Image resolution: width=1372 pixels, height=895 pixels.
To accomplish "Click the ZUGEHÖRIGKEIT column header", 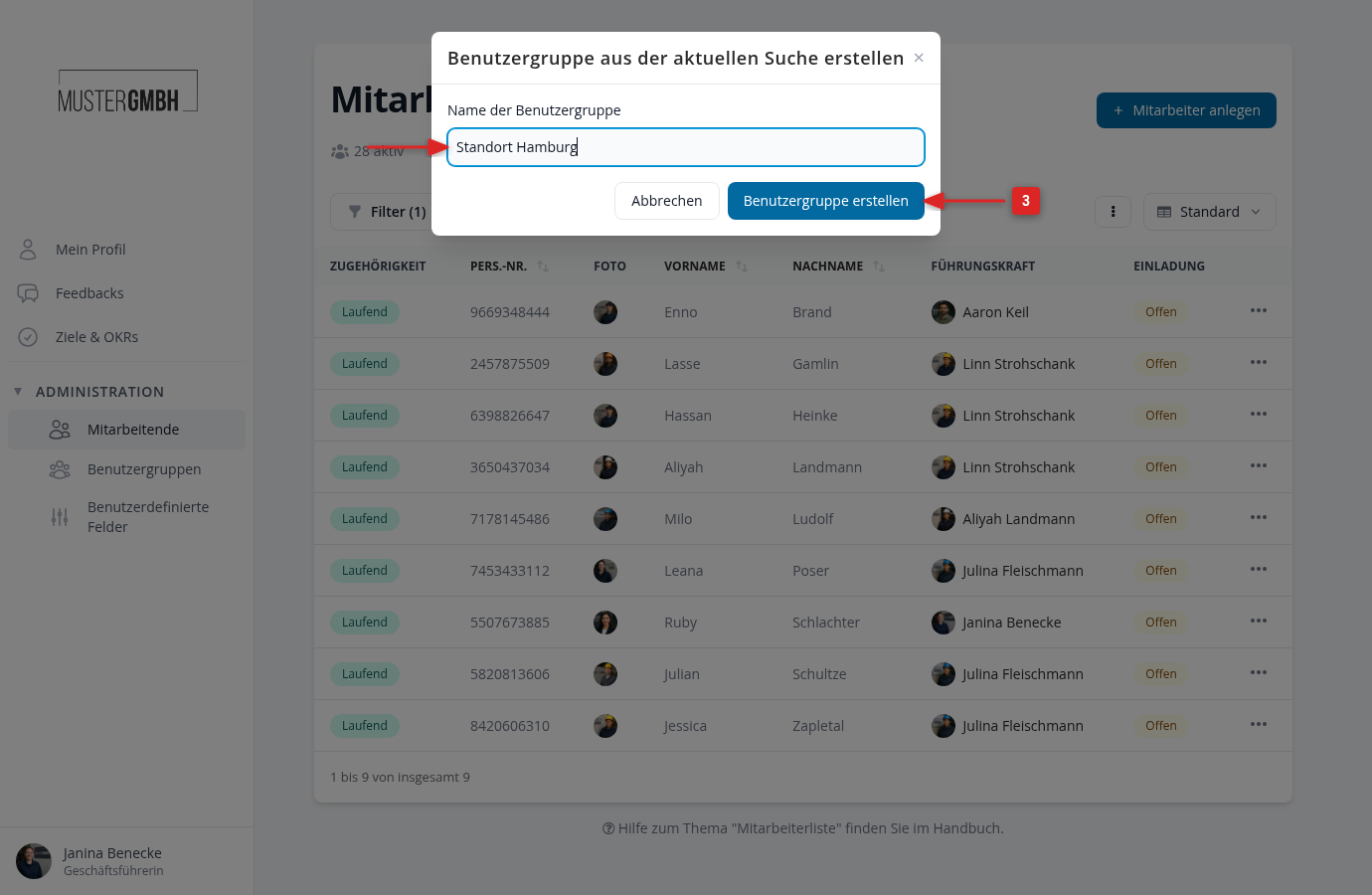I will (378, 267).
